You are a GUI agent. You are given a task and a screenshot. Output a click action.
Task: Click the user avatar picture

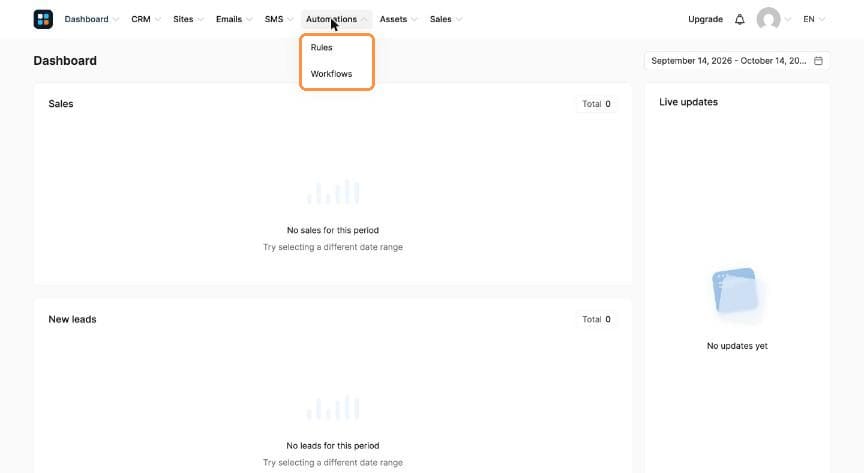[x=768, y=19]
